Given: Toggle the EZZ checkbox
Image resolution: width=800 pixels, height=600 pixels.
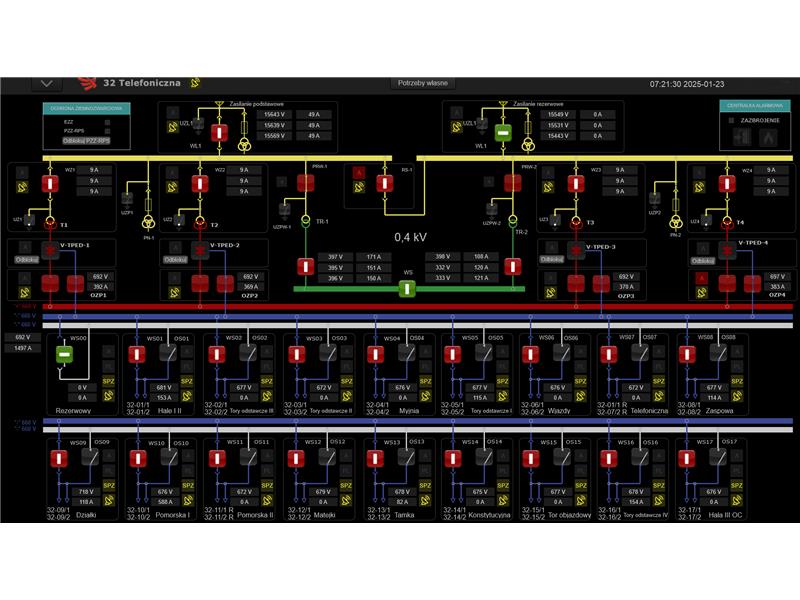Looking at the screenshot, I should [107, 121].
